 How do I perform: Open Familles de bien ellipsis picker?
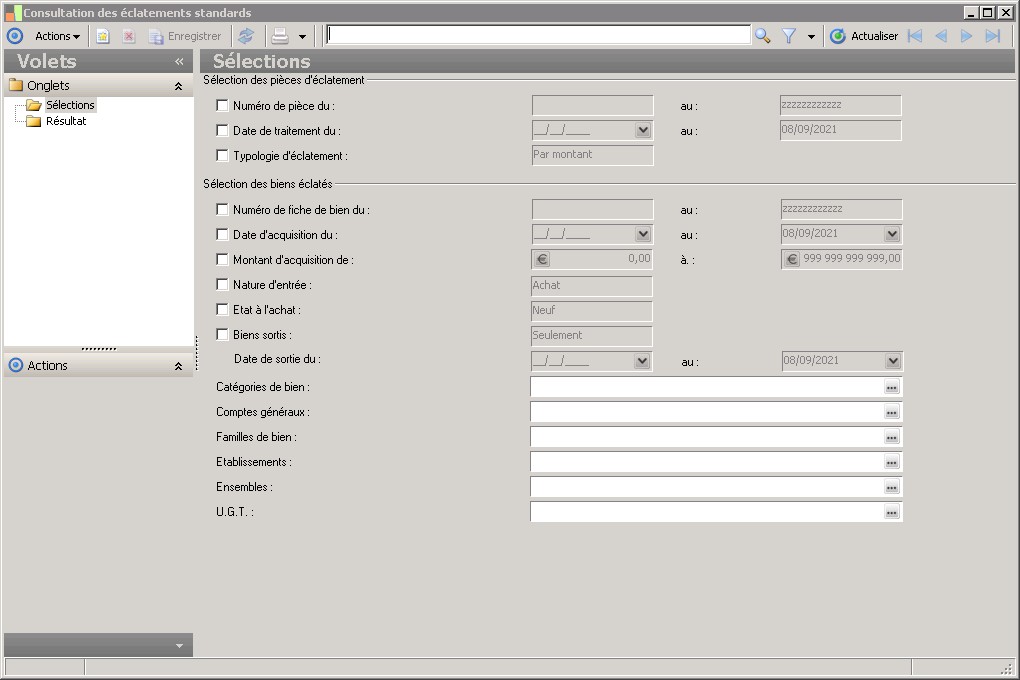tap(892, 437)
